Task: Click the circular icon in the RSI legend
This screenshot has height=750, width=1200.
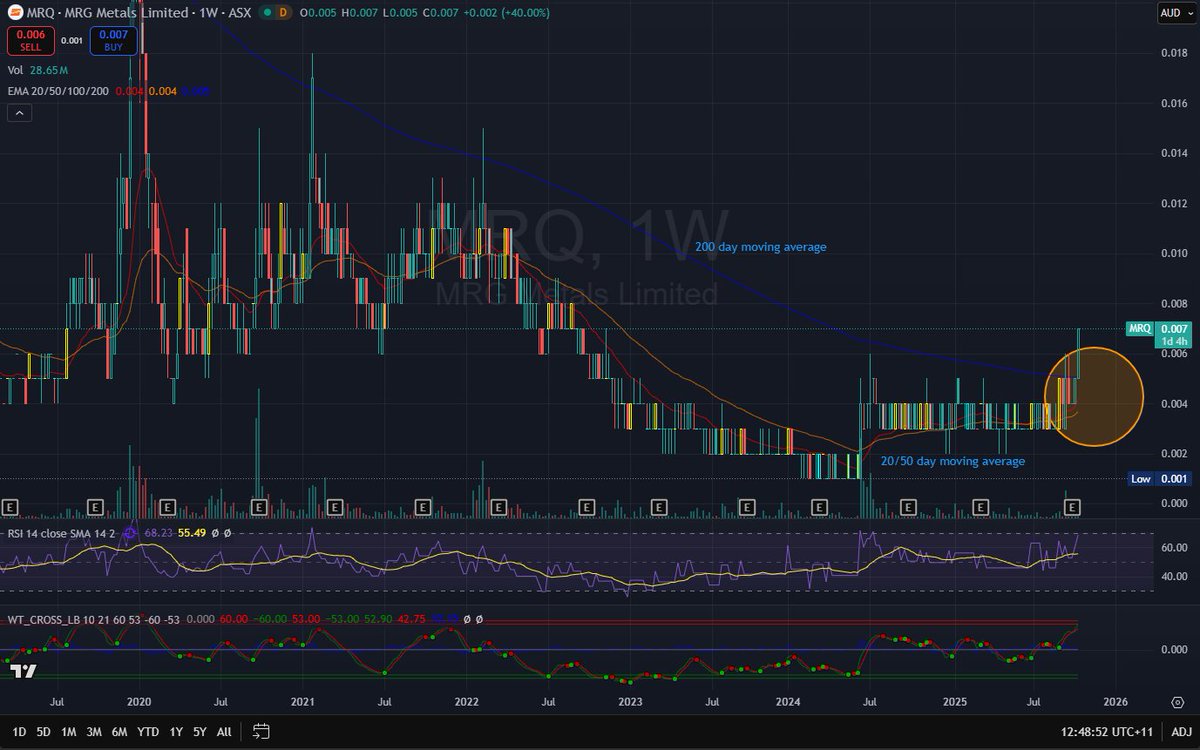Action: (129, 533)
